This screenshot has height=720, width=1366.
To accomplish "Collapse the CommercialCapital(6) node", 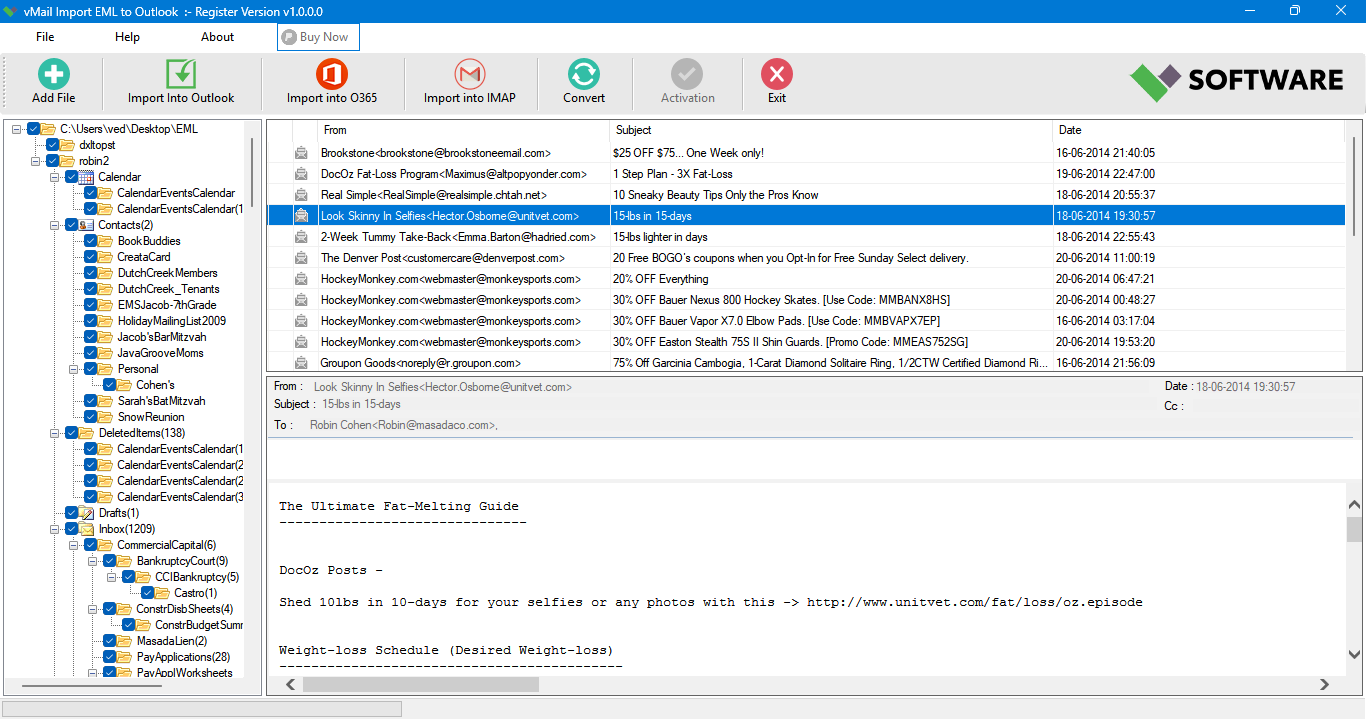I will point(74,545).
